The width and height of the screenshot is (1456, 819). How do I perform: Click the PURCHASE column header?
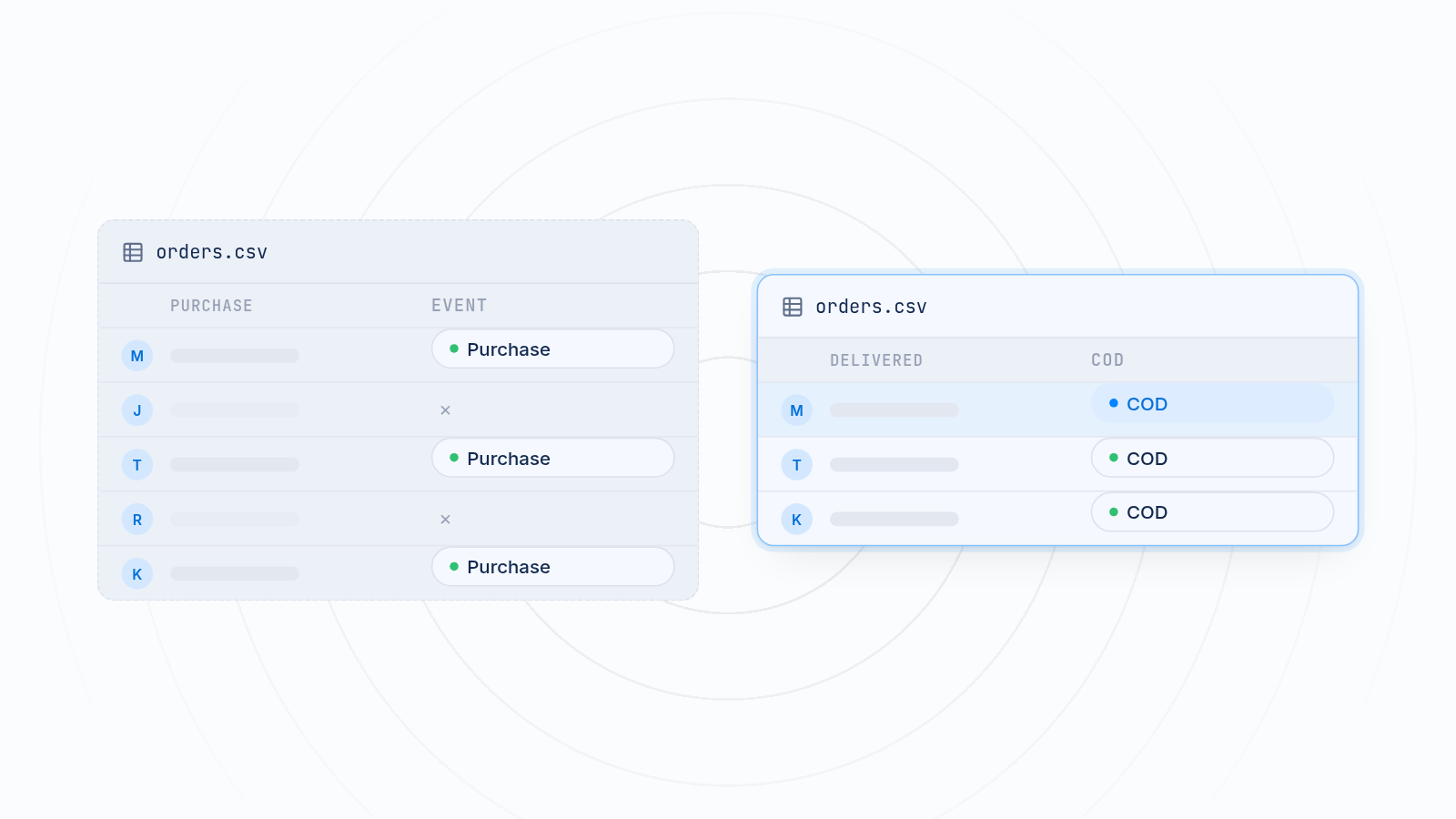(x=211, y=306)
